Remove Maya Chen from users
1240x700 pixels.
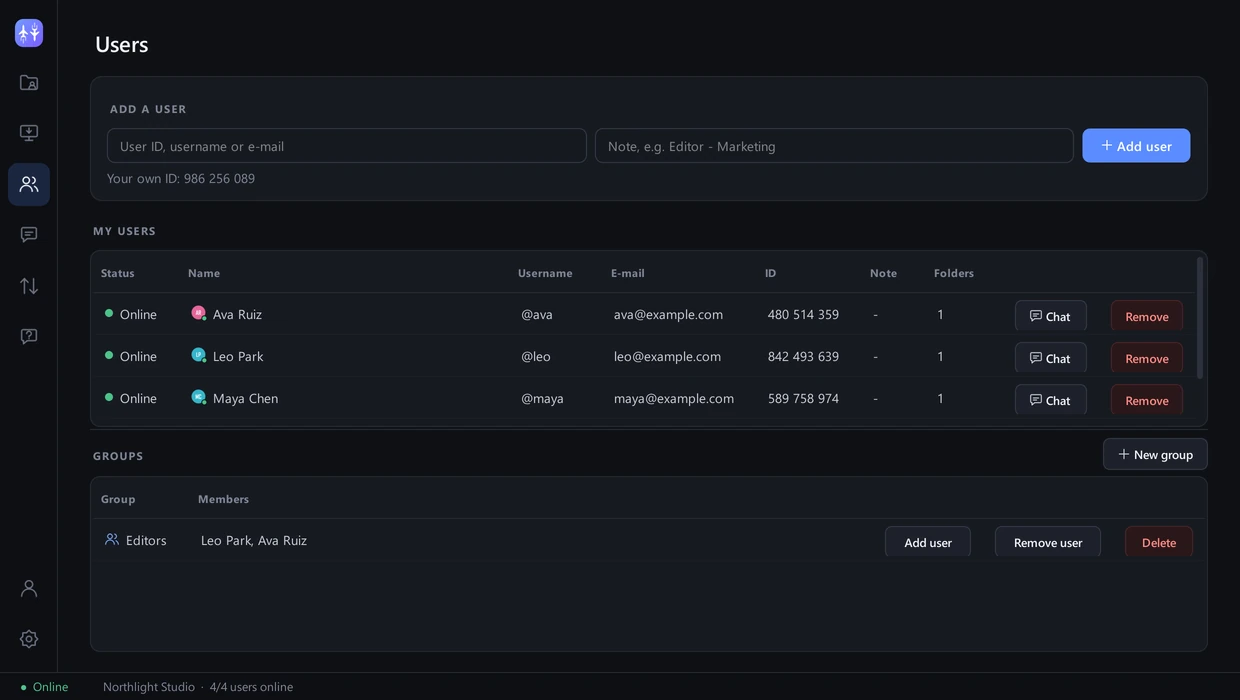click(x=1147, y=400)
